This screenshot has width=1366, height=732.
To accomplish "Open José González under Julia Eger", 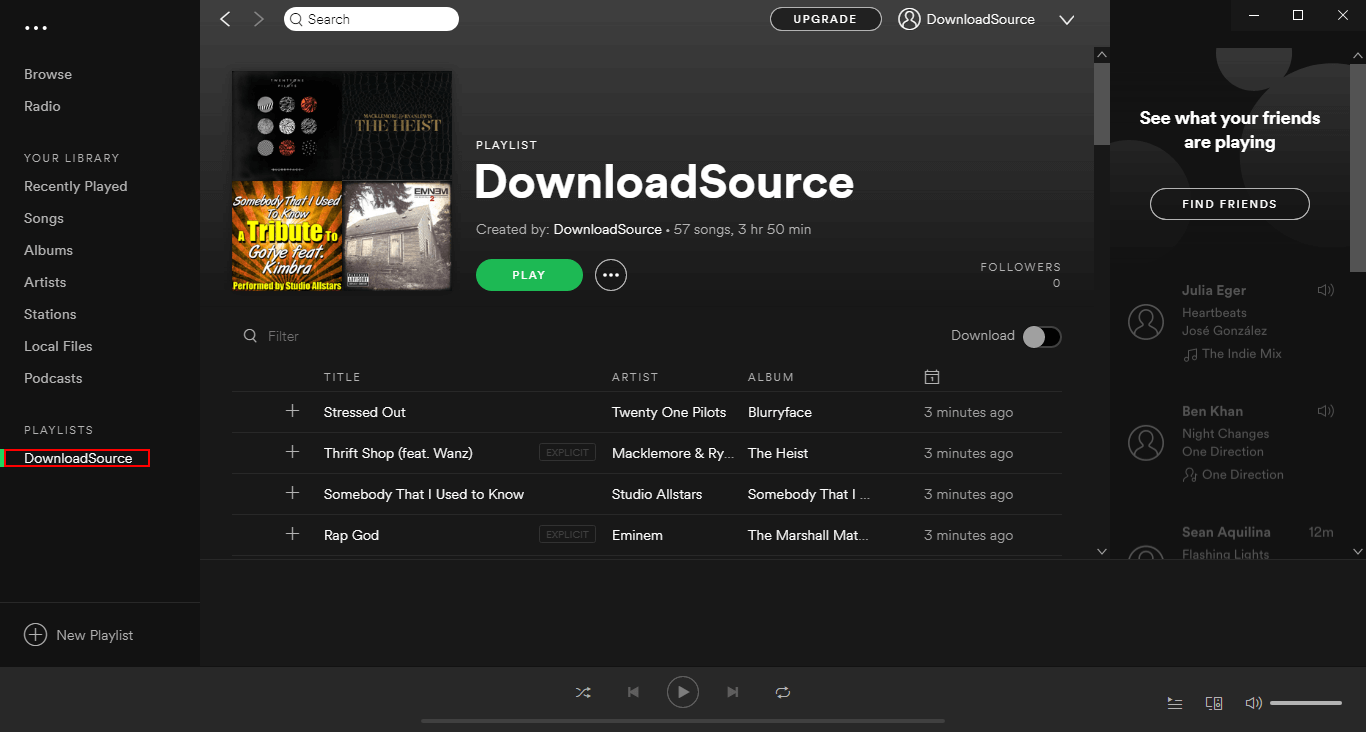I will tap(1224, 331).
